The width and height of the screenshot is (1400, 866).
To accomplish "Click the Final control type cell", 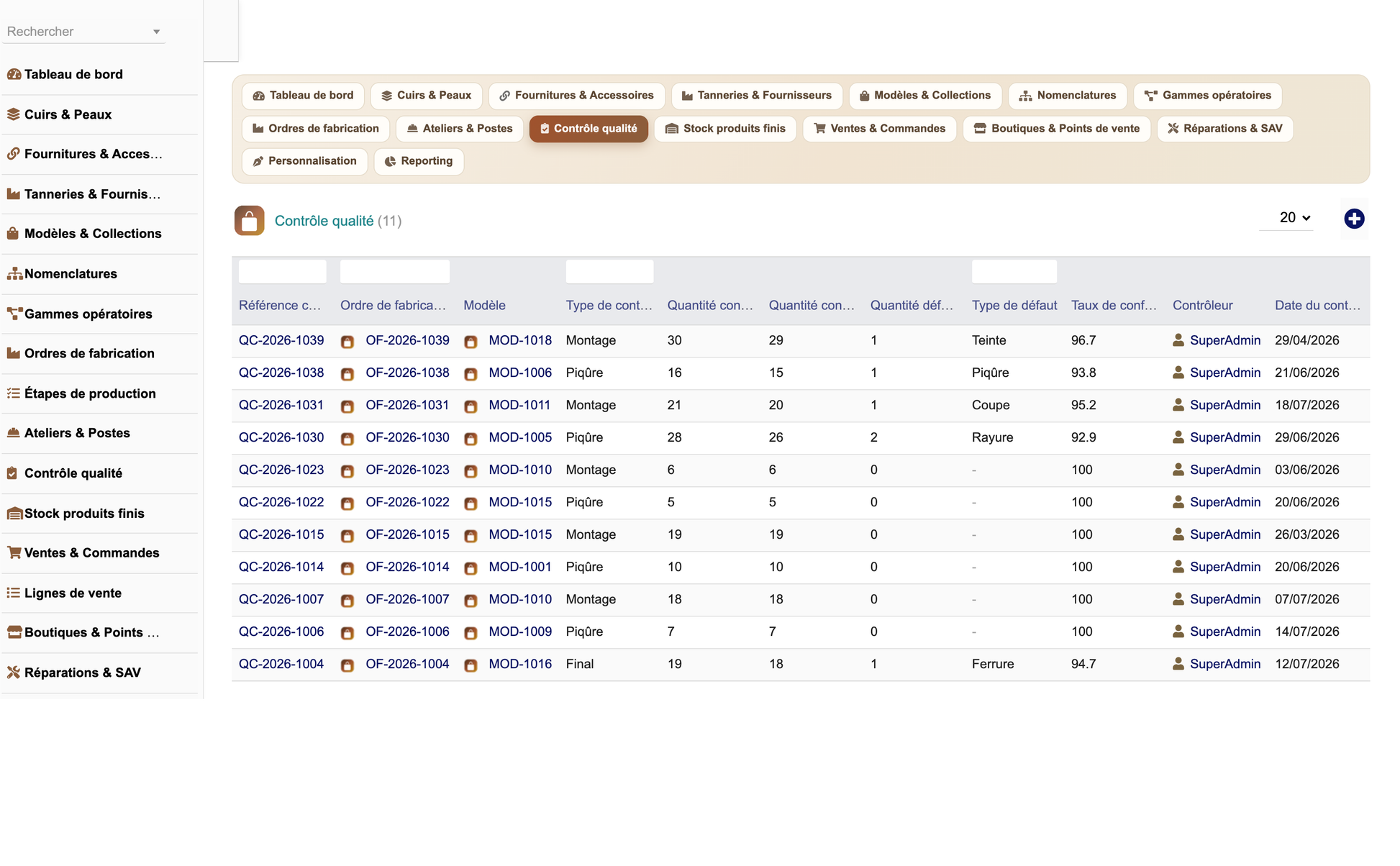I will click(579, 664).
